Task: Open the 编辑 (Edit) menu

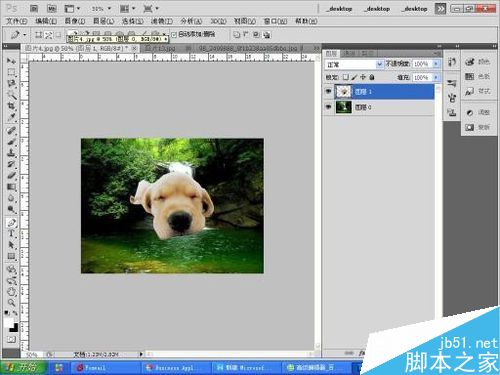Action: tap(46, 21)
